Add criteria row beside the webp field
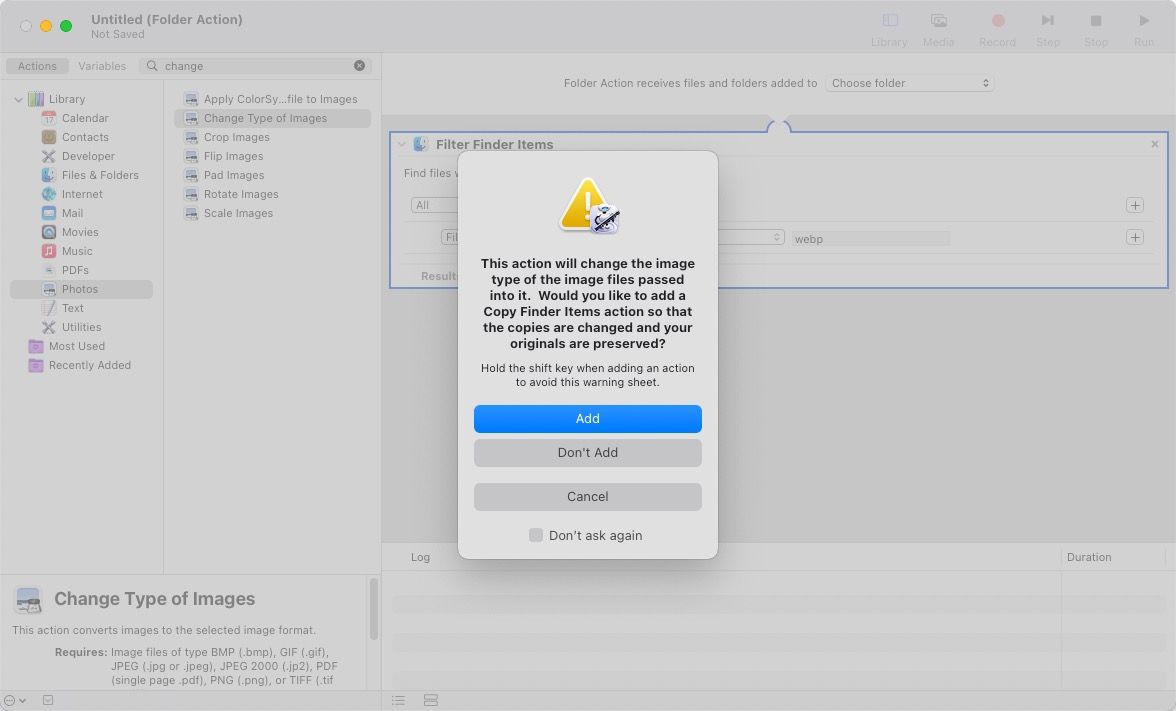Image resolution: width=1176 pixels, height=711 pixels. tap(1135, 237)
